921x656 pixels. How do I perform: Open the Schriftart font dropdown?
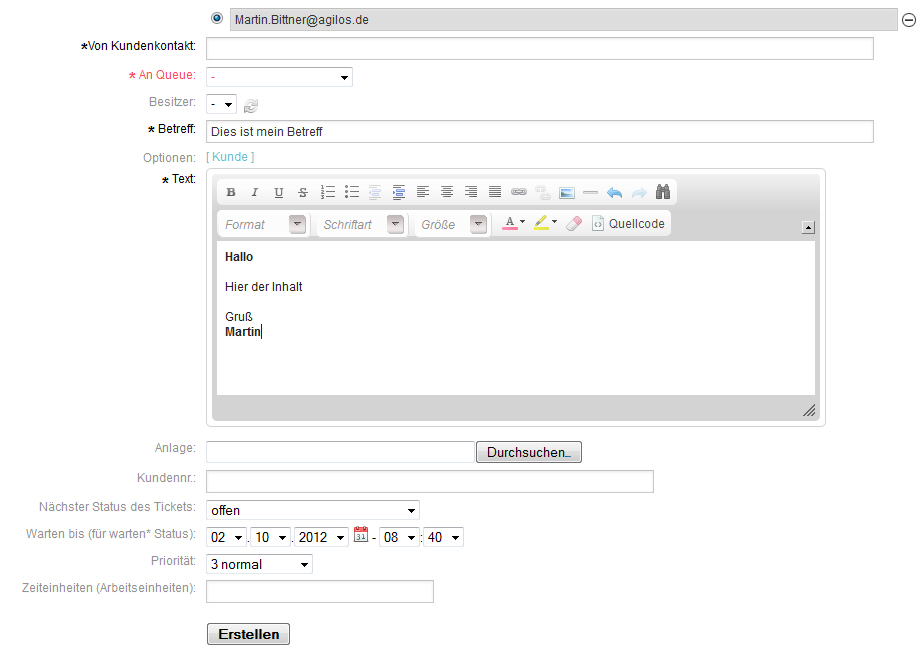click(362, 224)
